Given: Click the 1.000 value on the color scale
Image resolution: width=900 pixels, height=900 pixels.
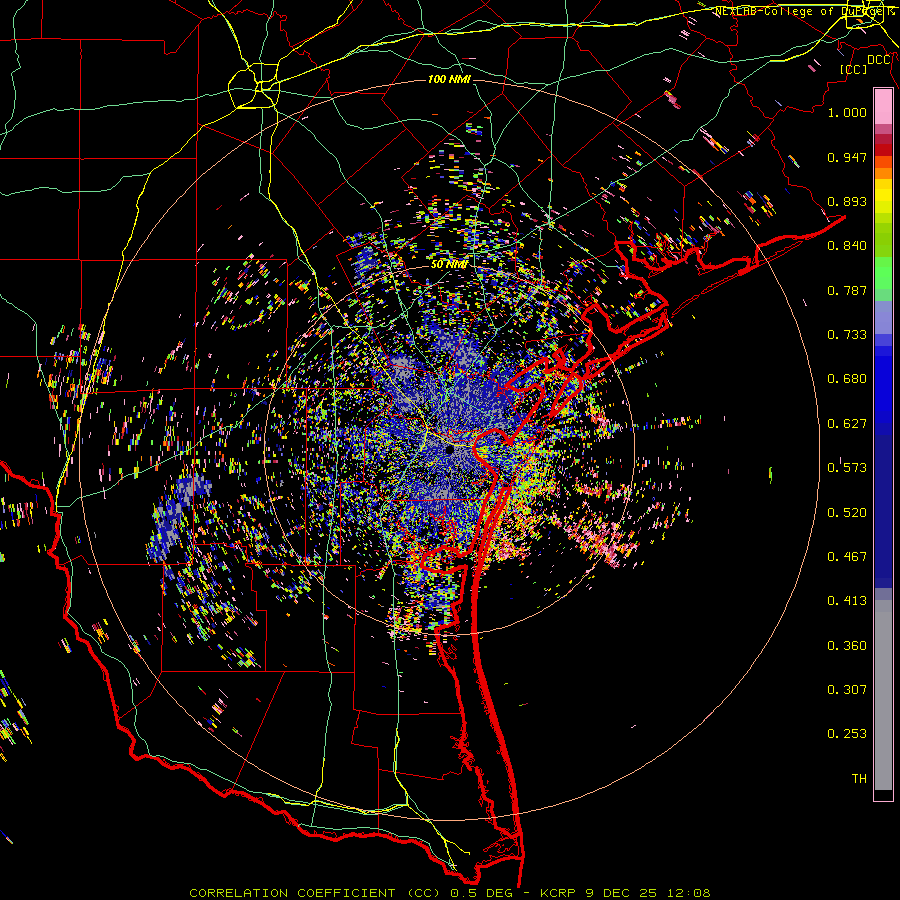Looking at the screenshot, I should 847,112.
